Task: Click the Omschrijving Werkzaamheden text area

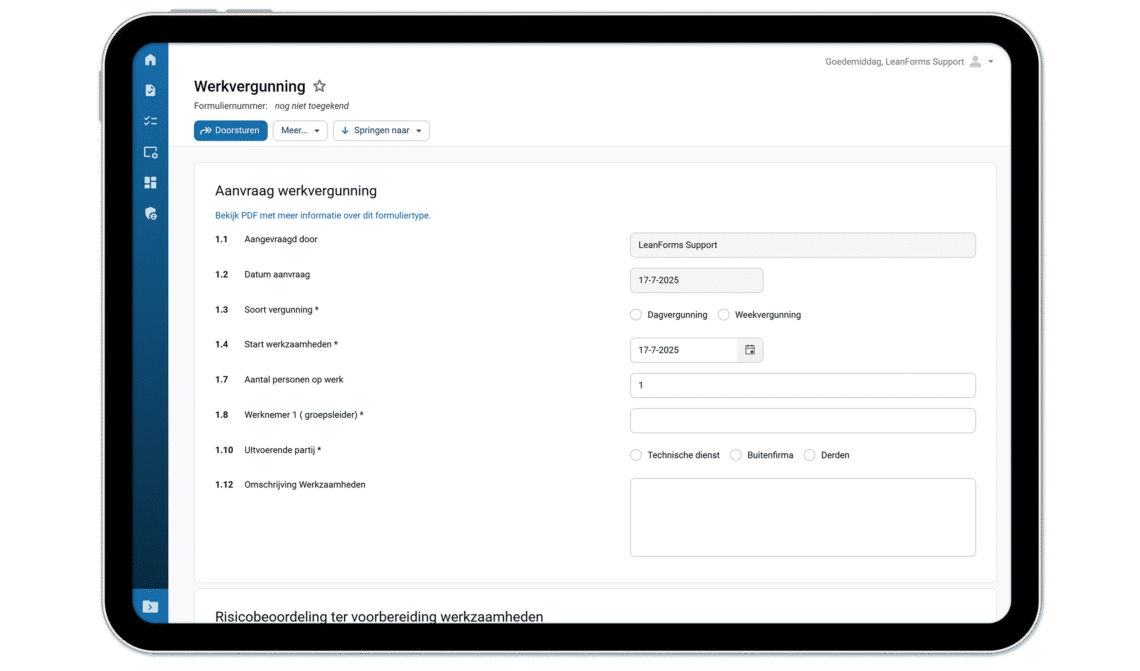Action: click(802, 517)
